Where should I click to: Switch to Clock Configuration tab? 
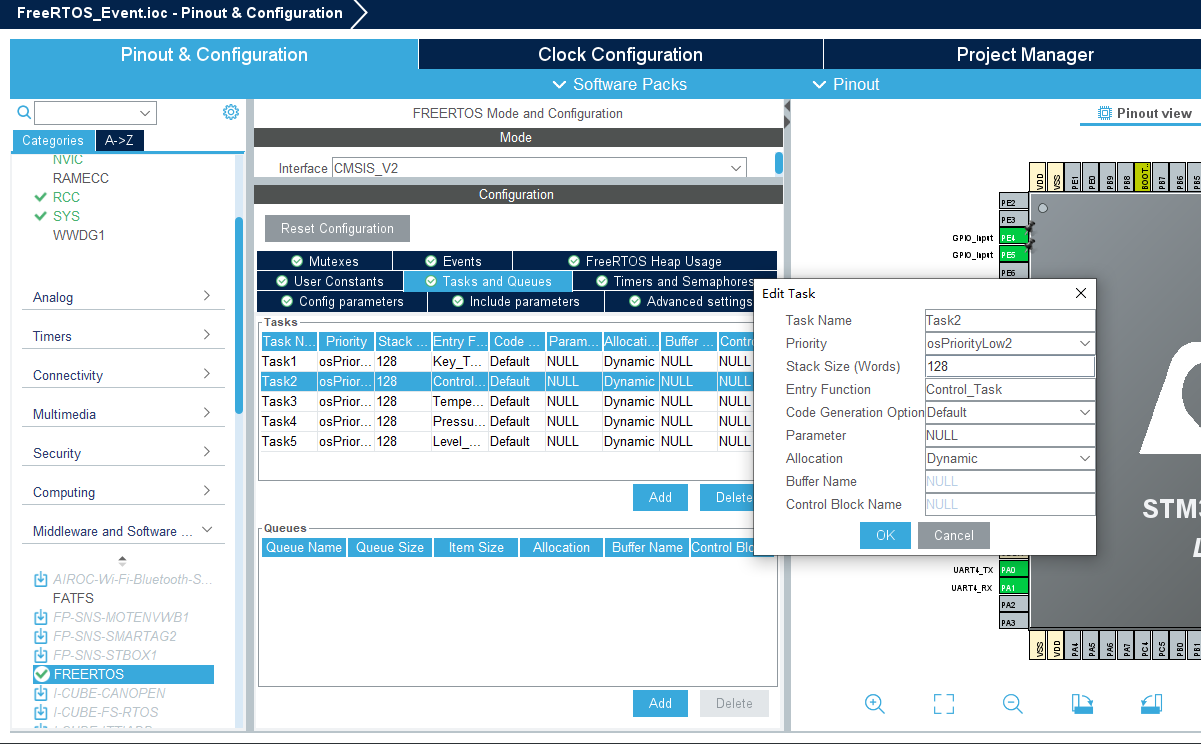coord(620,55)
